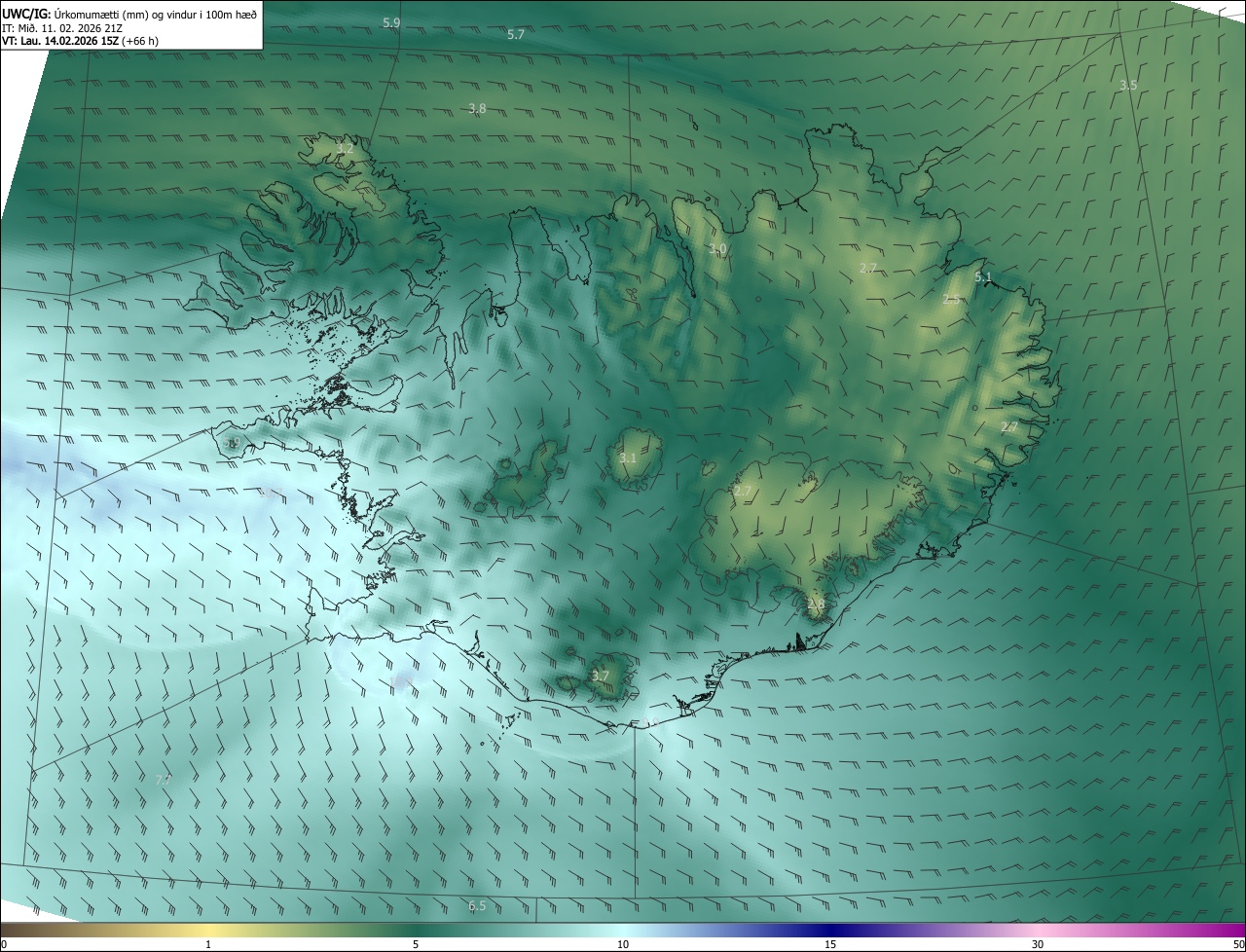Viewport: 1246px width, 952px height.
Task: Click the 50 tick label on the color scale
Action: point(1238,944)
